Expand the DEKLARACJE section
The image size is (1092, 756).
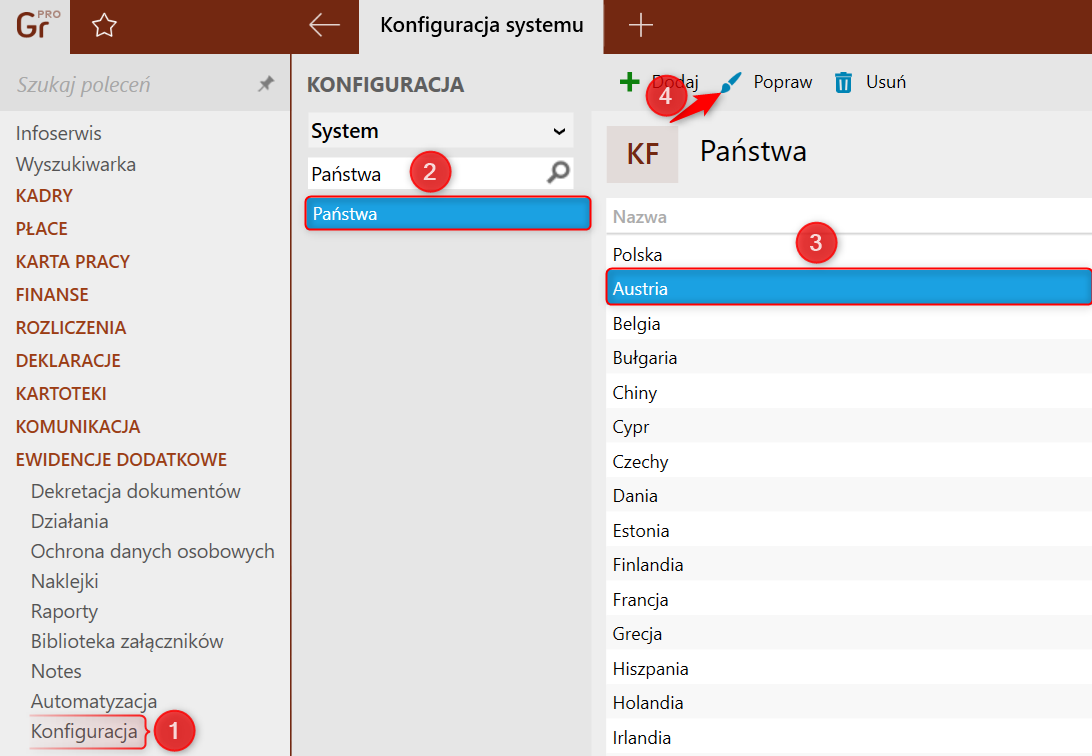(68, 361)
